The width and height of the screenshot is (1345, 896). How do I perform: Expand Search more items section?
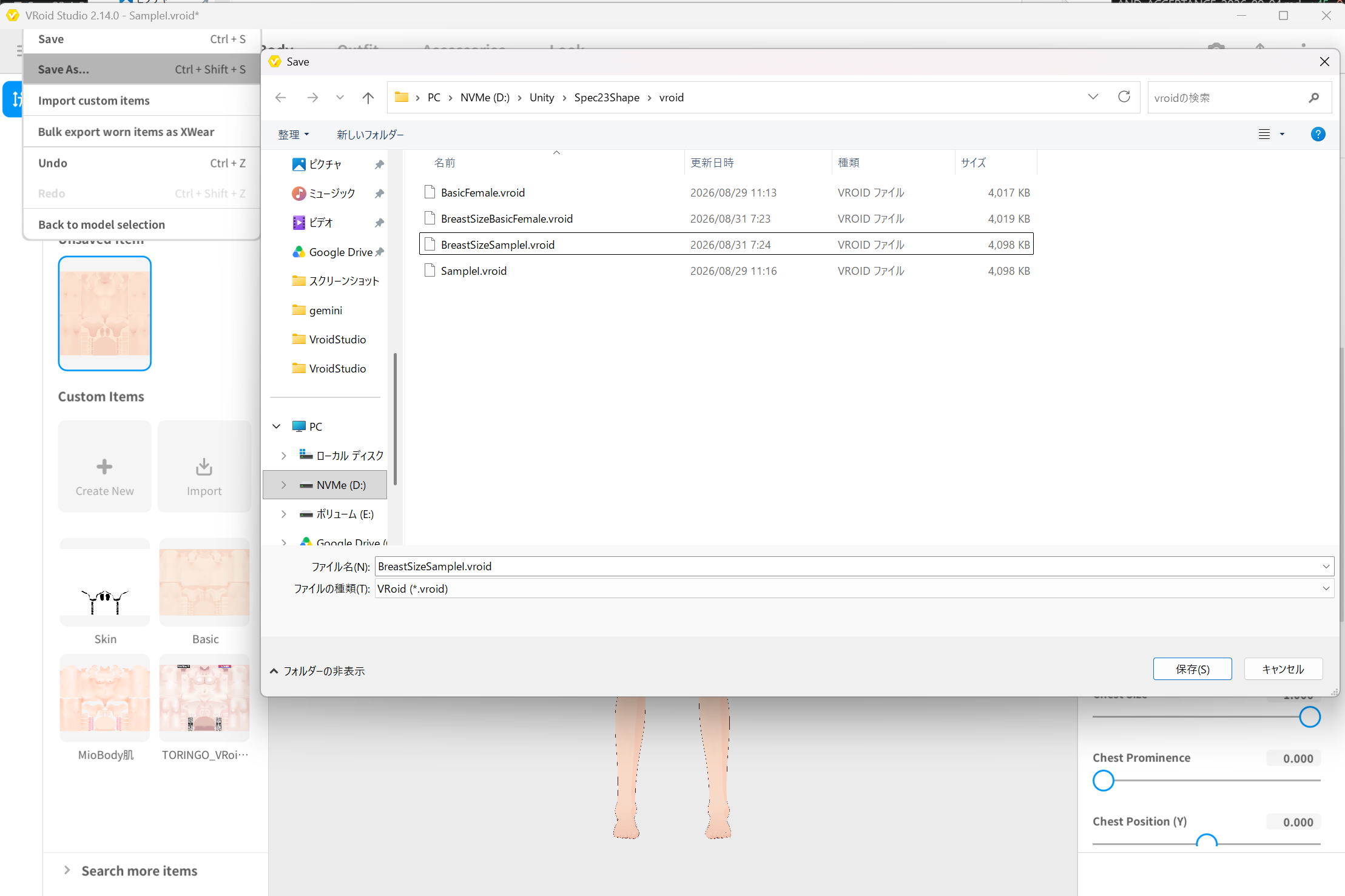click(x=130, y=871)
